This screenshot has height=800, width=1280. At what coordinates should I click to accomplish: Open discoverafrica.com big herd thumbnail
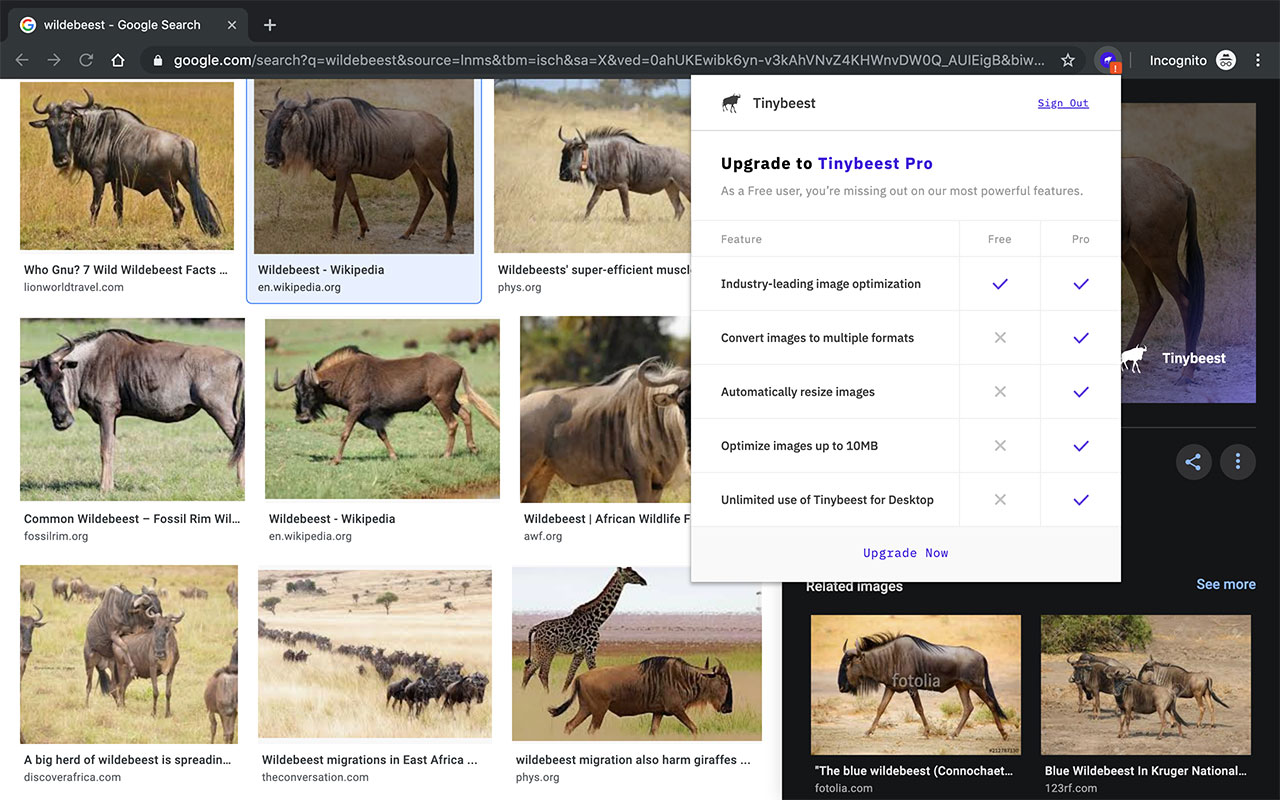[x=129, y=654]
